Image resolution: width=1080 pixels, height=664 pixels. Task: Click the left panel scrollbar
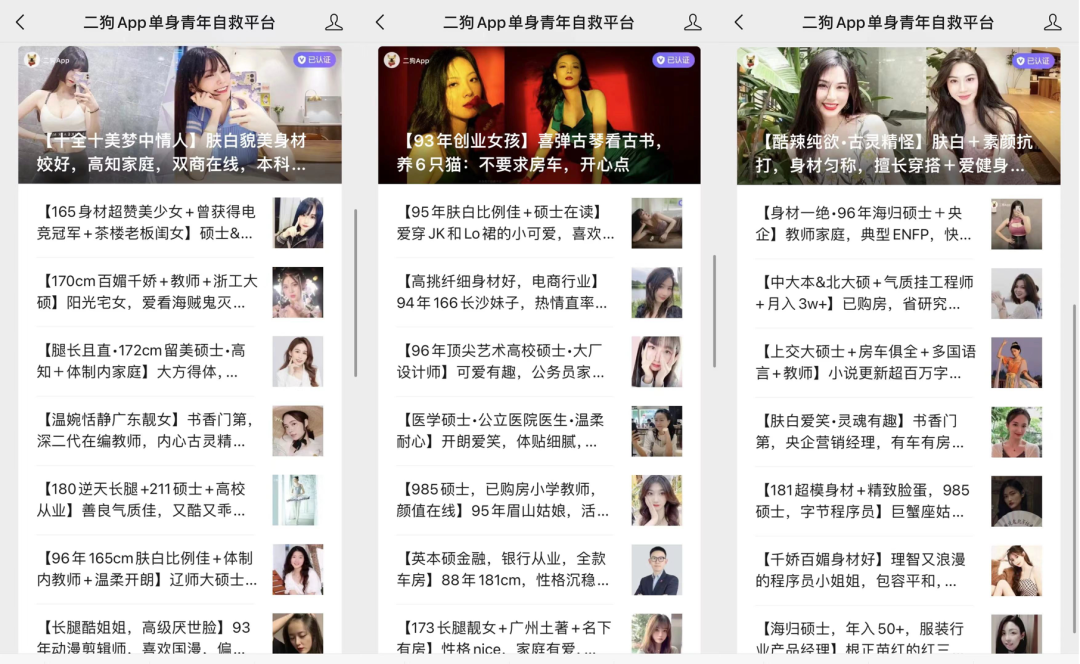355,290
